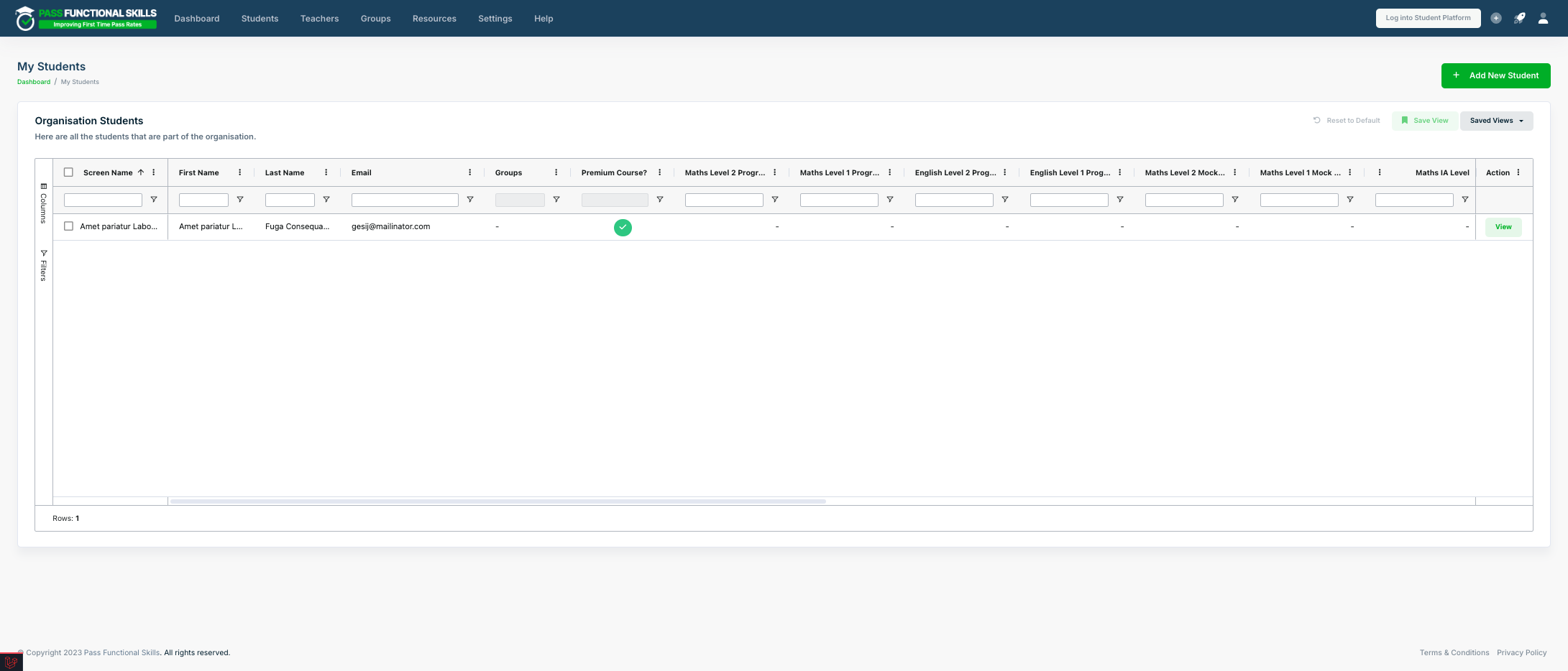Click the Pass Functional Skills logo

pos(86,19)
